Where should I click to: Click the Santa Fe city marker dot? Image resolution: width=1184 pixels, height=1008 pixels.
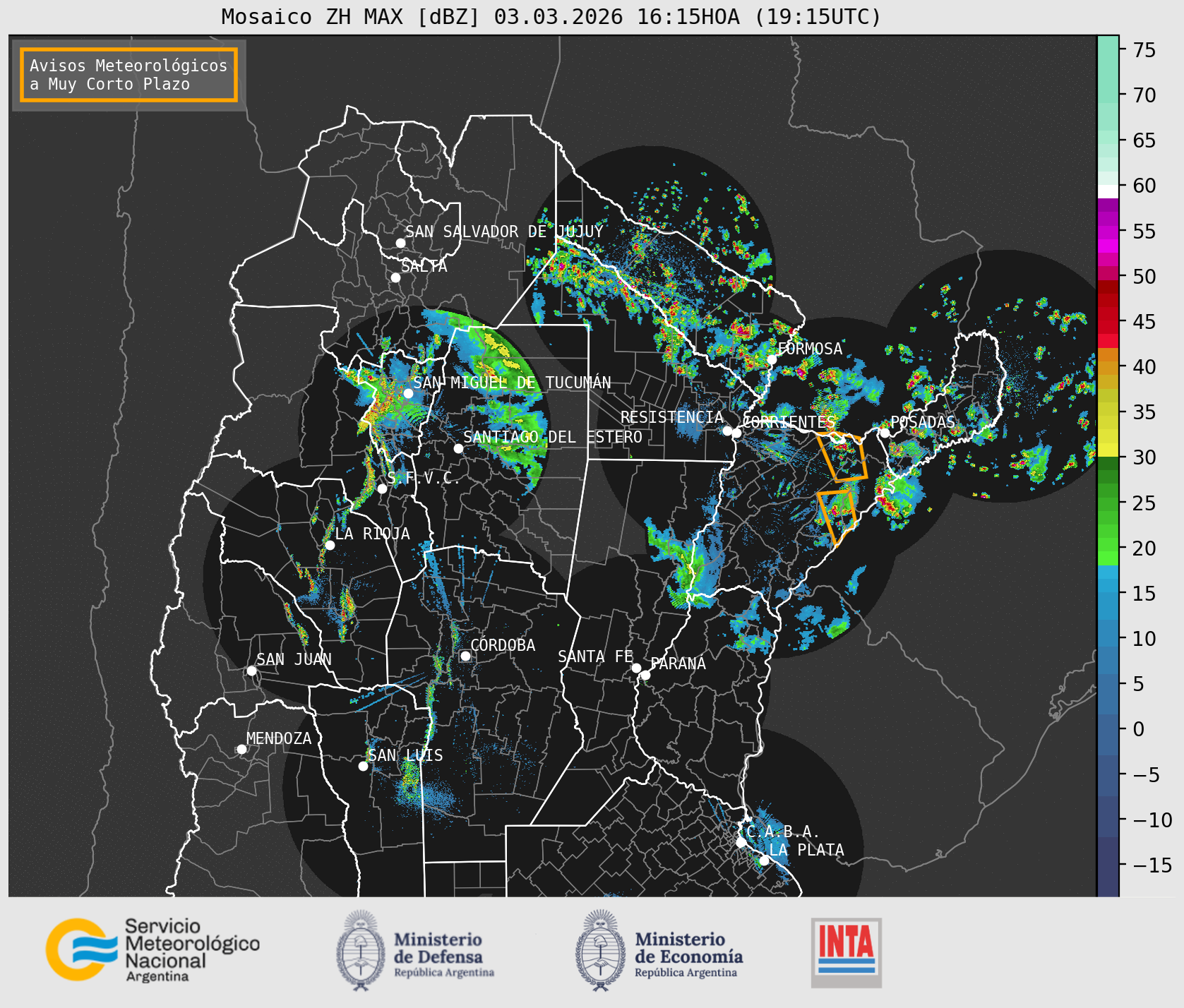tap(636, 668)
